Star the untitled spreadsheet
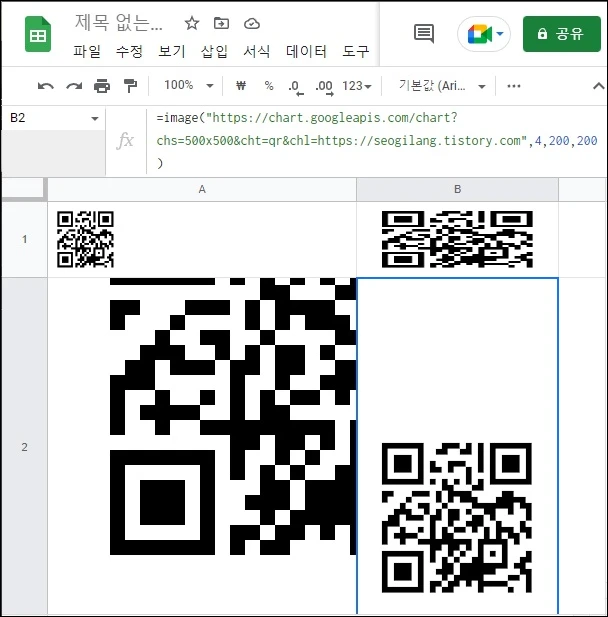 point(192,23)
